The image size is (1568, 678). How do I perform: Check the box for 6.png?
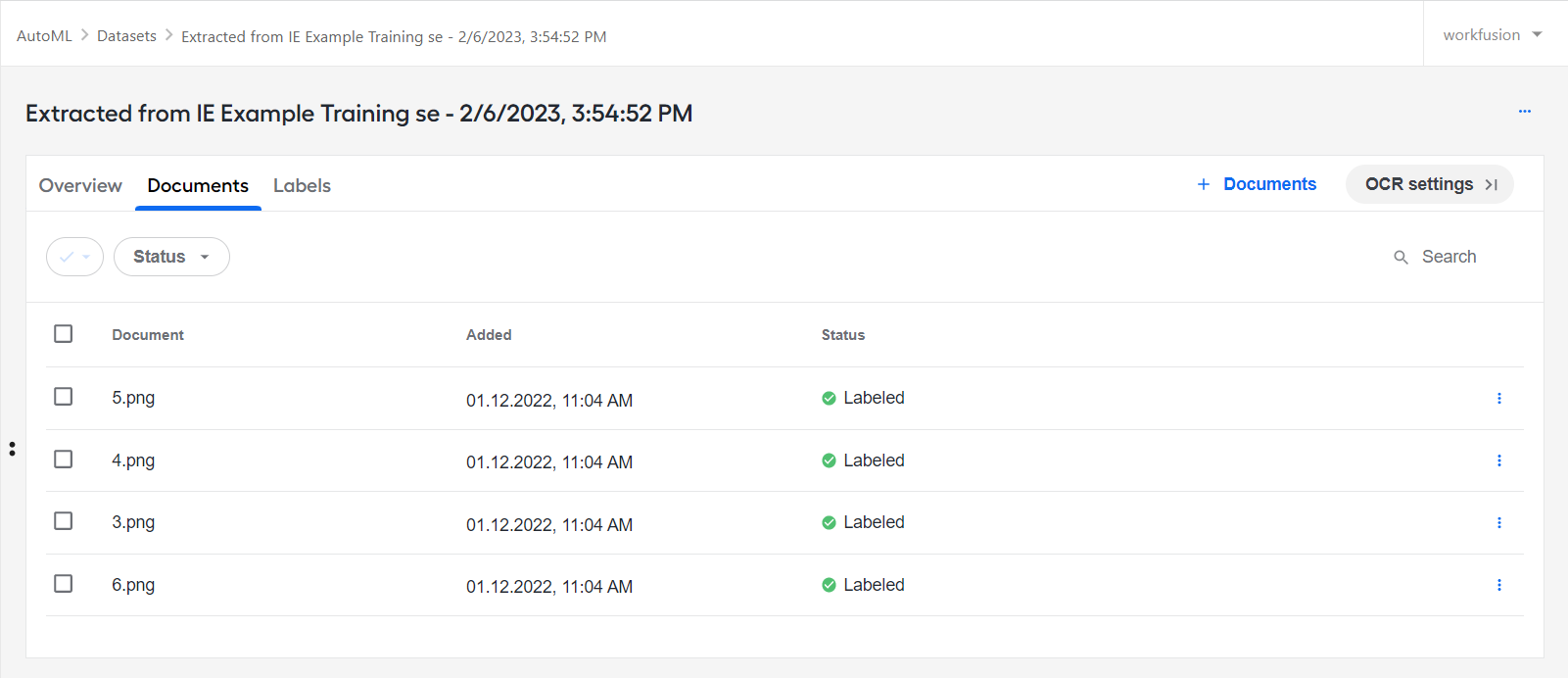click(x=64, y=584)
